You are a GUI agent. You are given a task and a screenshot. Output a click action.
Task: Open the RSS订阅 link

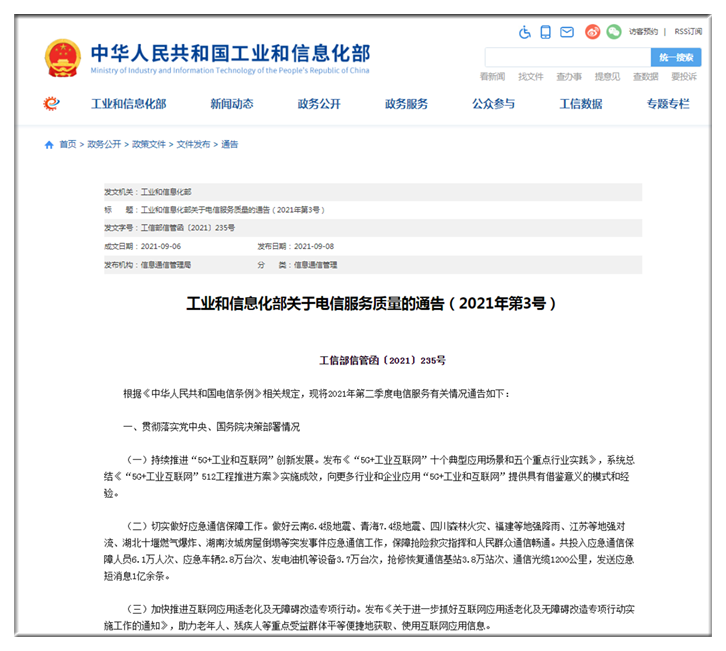[688, 32]
